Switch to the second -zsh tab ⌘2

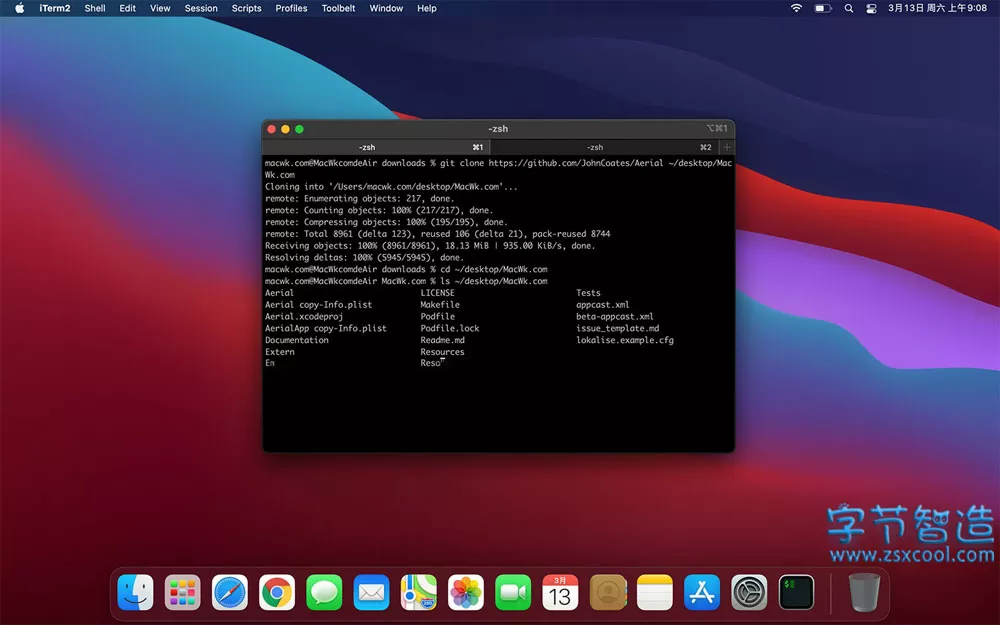pos(605,147)
